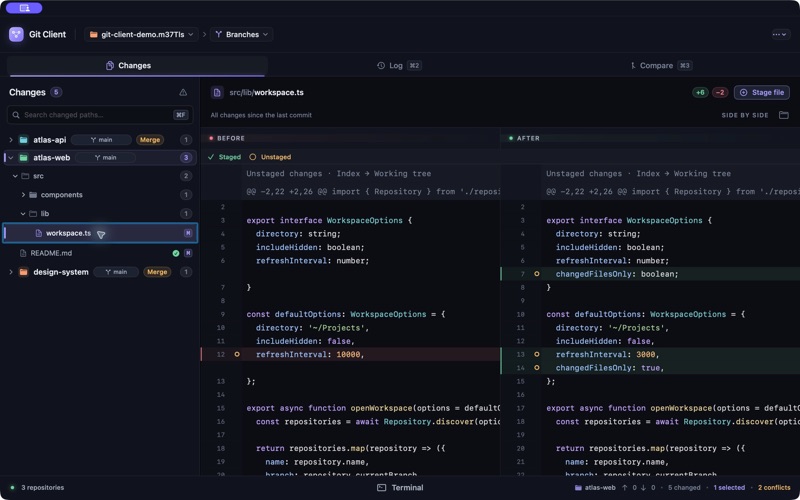The height and width of the screenshot is (500, 800).
Task: Click the 1 selected link in status bar
Action: pos(729,488)
